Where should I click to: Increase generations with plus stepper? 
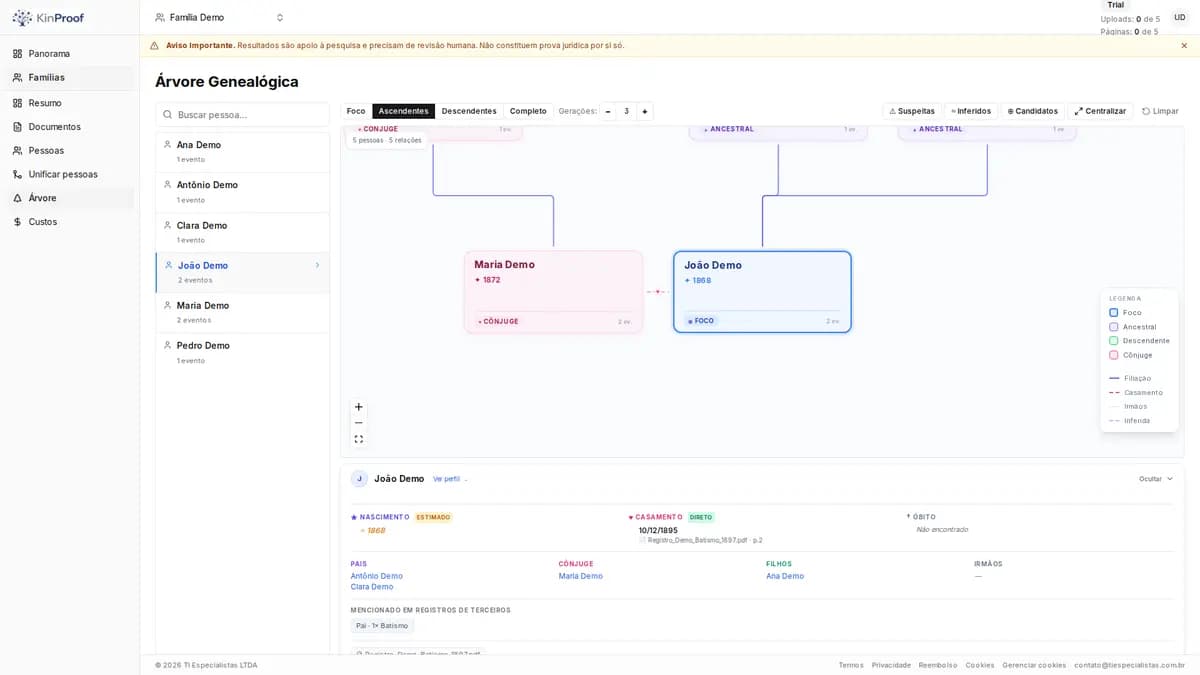pos(644,111)
